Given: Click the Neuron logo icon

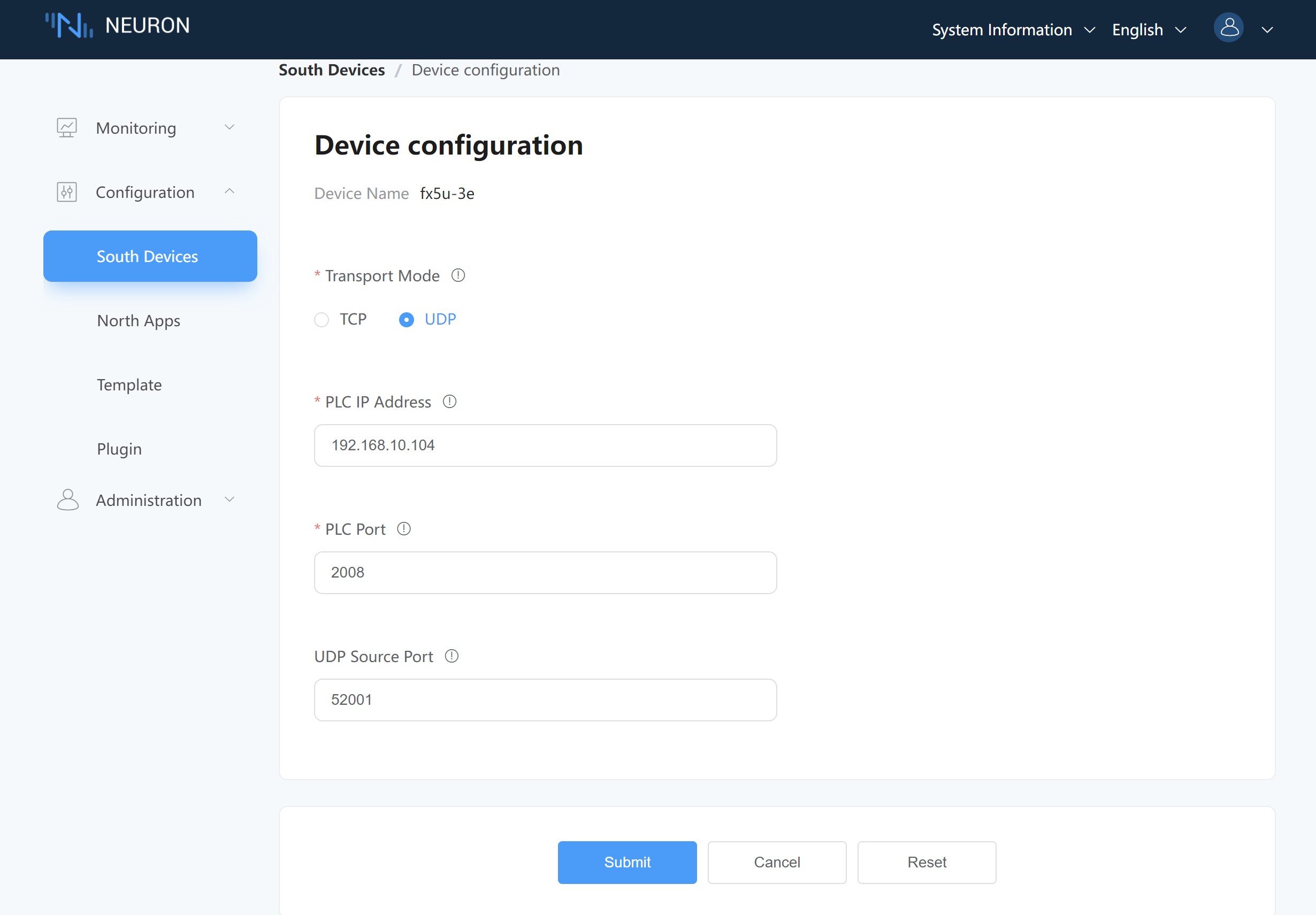Looking at the screenshot, I should pyautogui.click(x=69, y=26).
